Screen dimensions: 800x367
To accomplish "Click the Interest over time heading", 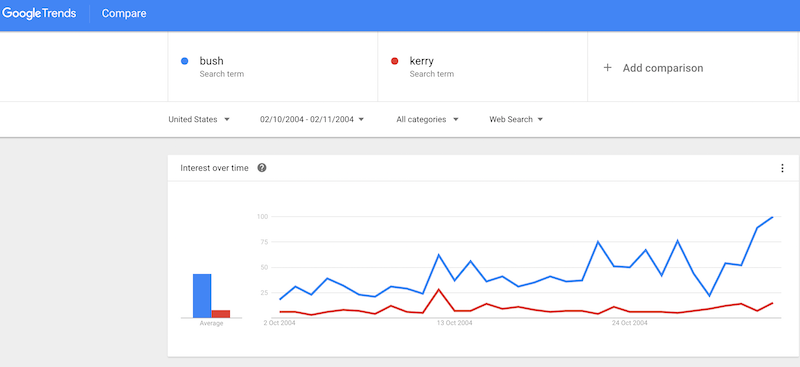I will (x=214, y=168).
